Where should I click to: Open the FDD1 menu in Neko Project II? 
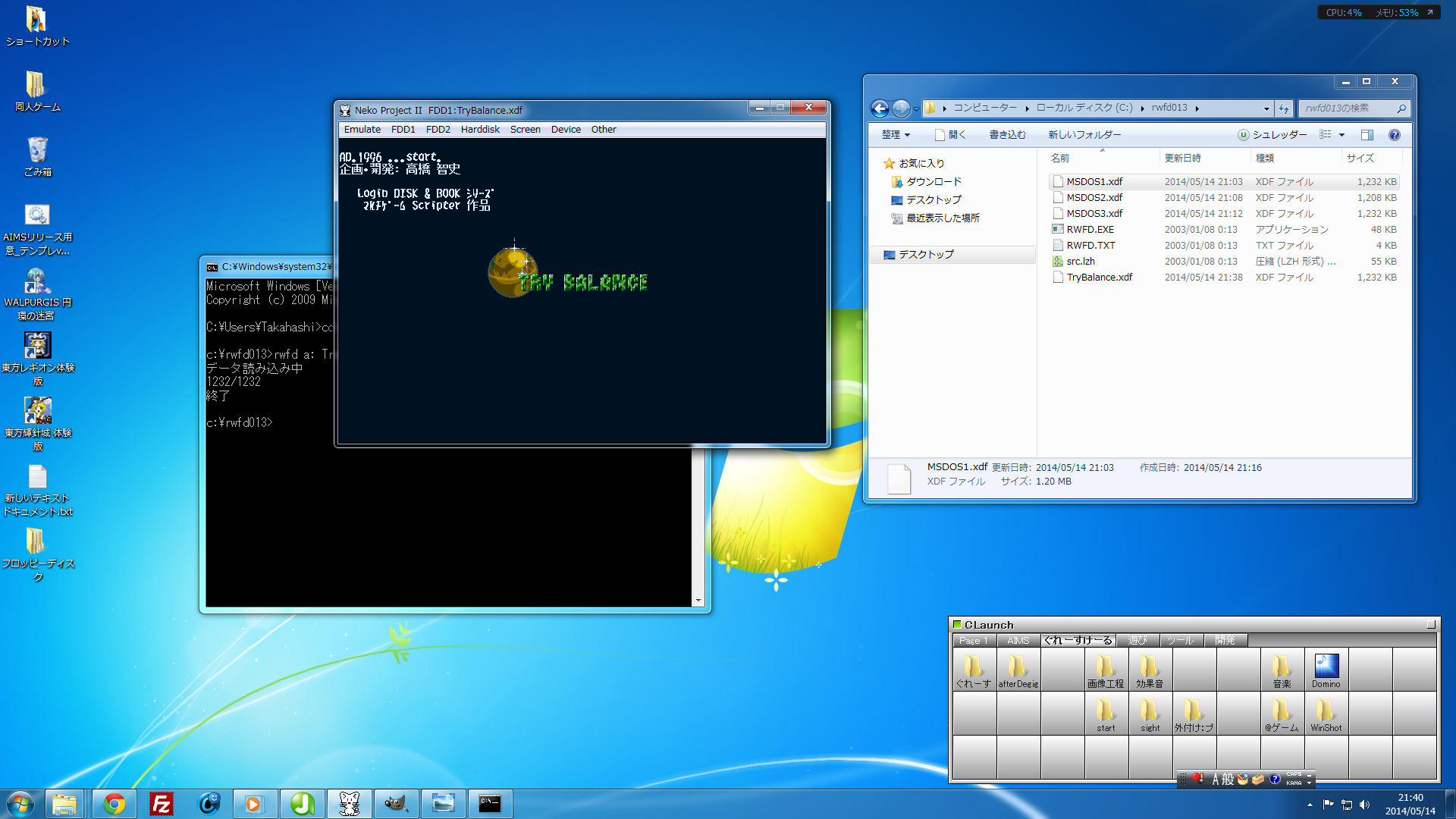click(x=403, y=130)
